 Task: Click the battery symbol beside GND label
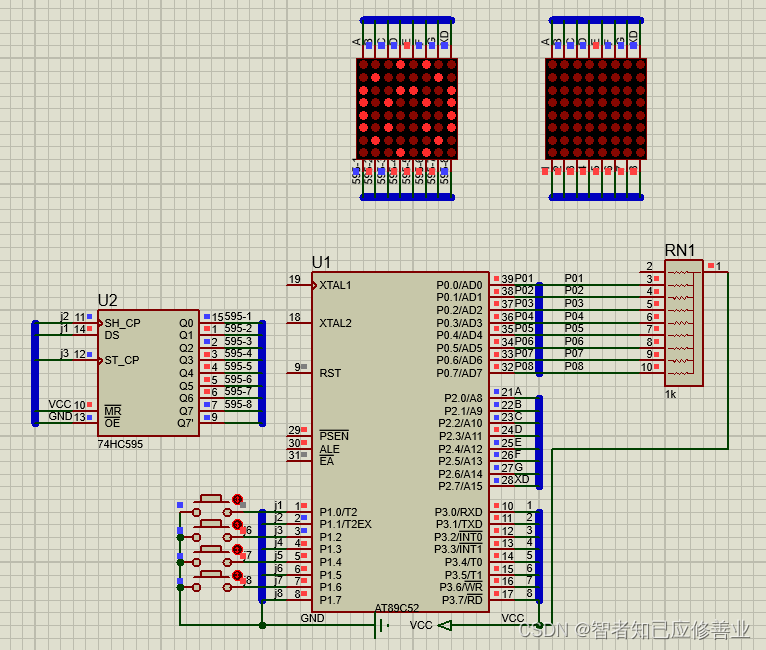coord(383,625)
